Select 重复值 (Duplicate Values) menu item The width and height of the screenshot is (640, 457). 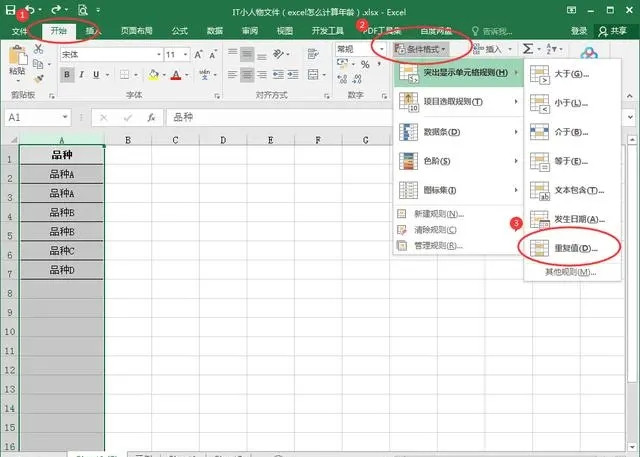(576, 247)
